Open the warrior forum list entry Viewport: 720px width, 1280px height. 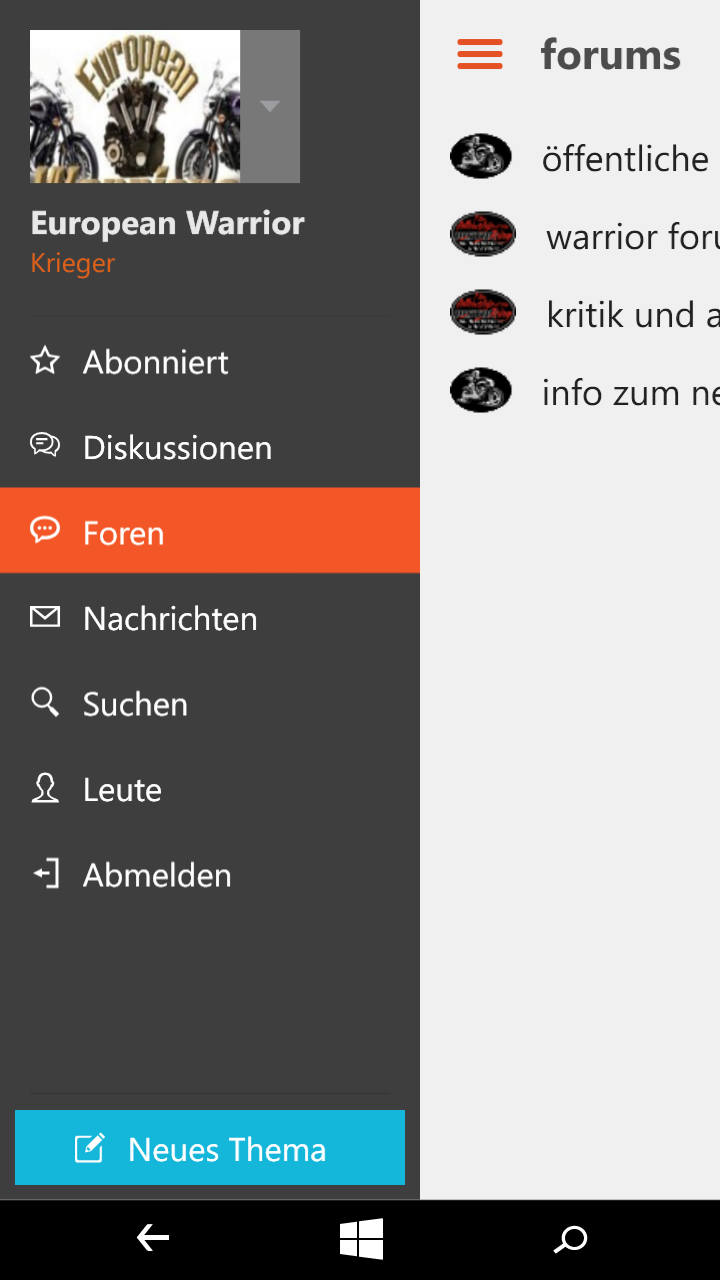pos(632,237)
